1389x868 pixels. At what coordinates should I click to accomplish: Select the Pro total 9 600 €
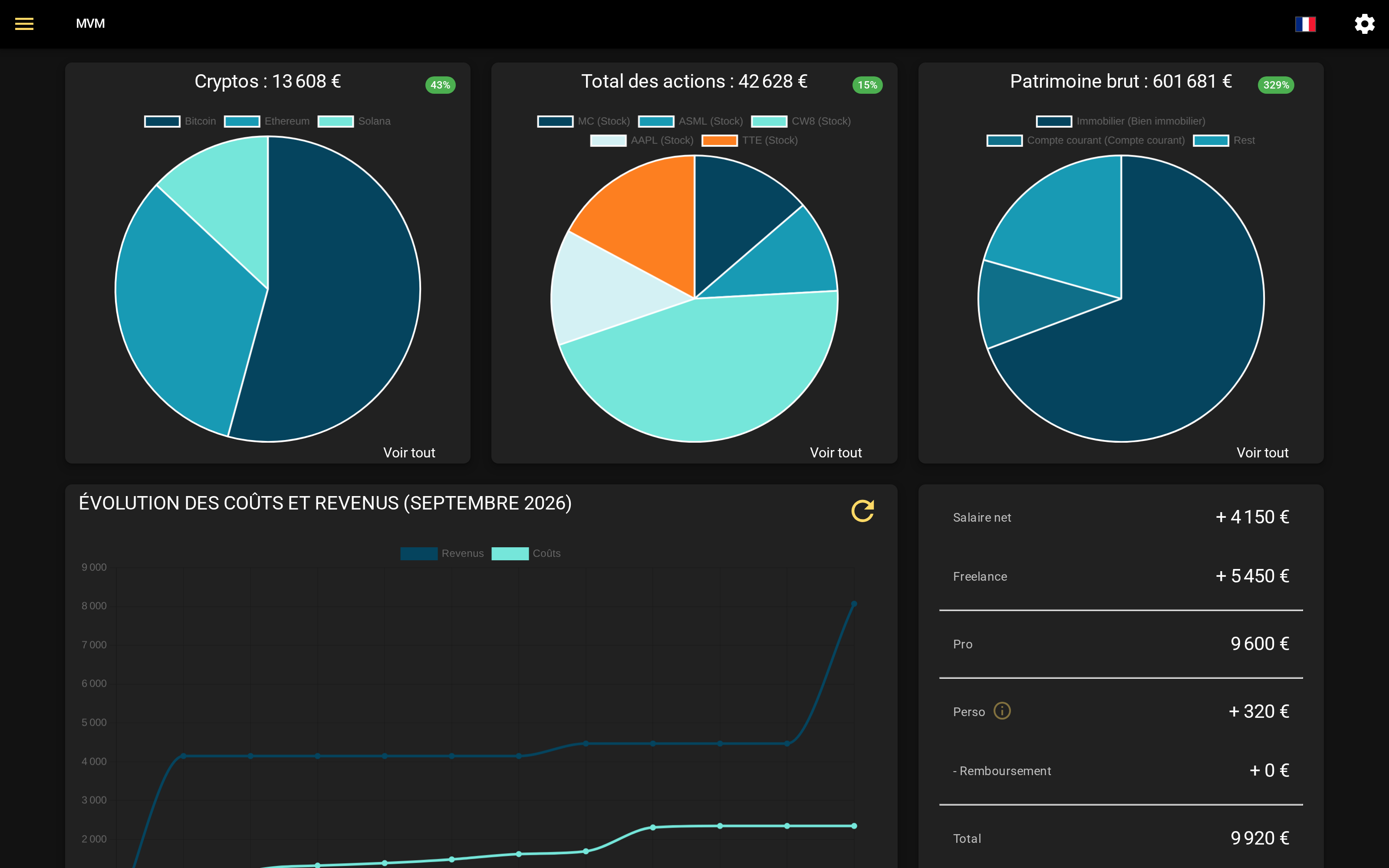pyautogui.click(x=1260, y=644)
